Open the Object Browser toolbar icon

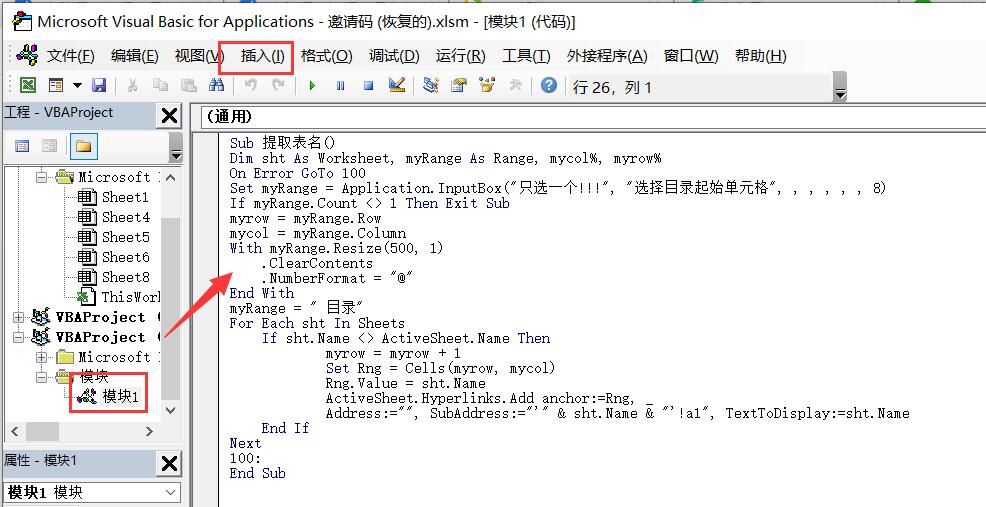487,85
